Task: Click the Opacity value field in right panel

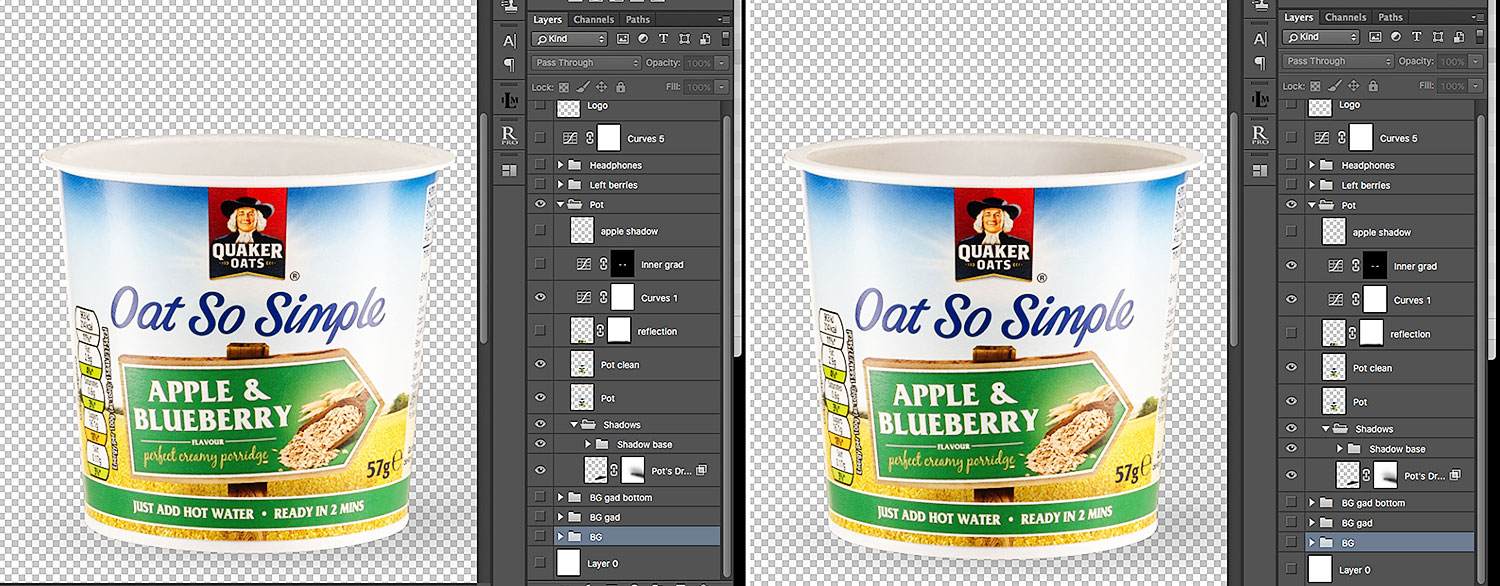Action: coord(1451,61)
